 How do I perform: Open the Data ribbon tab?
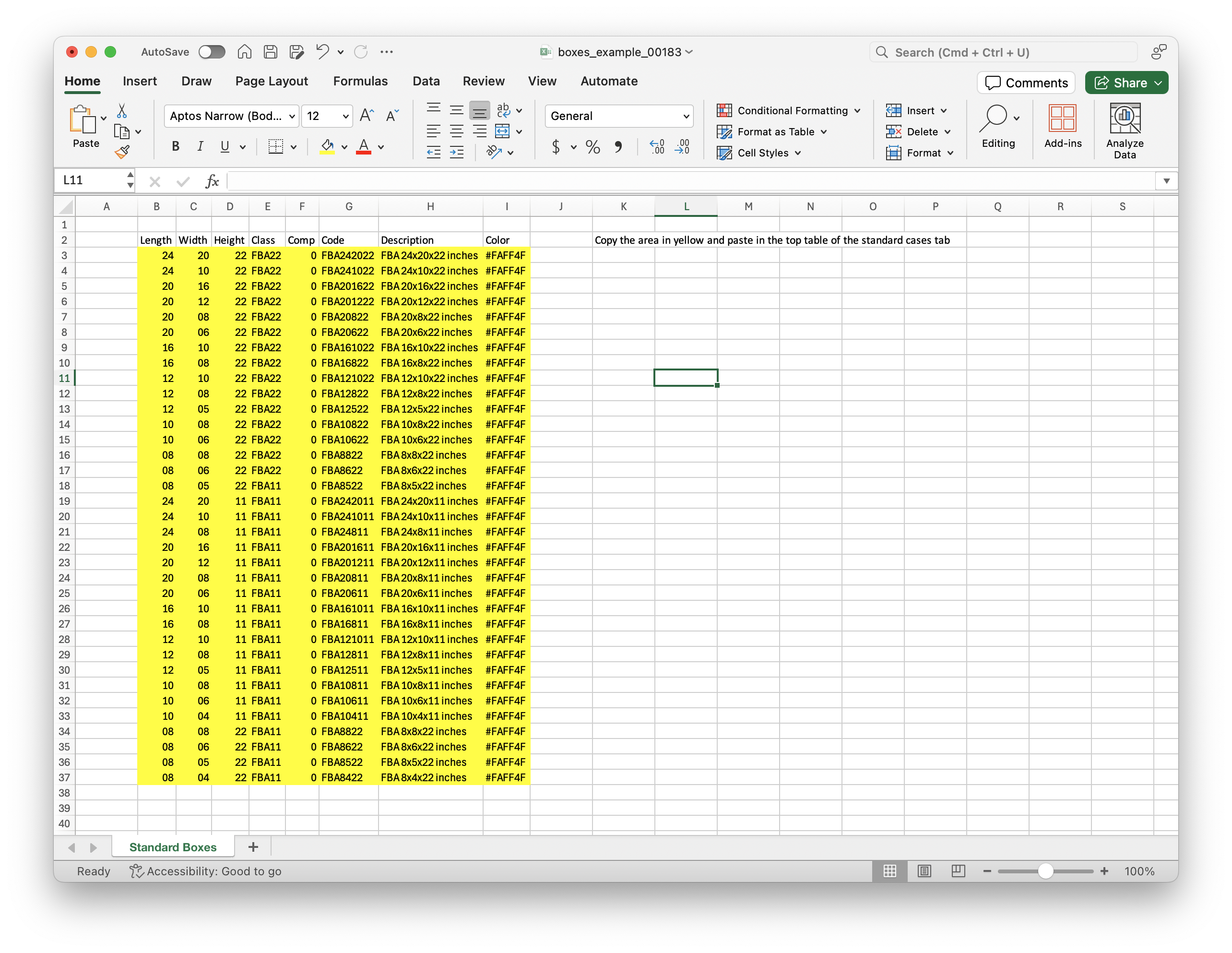pos(426,81)
